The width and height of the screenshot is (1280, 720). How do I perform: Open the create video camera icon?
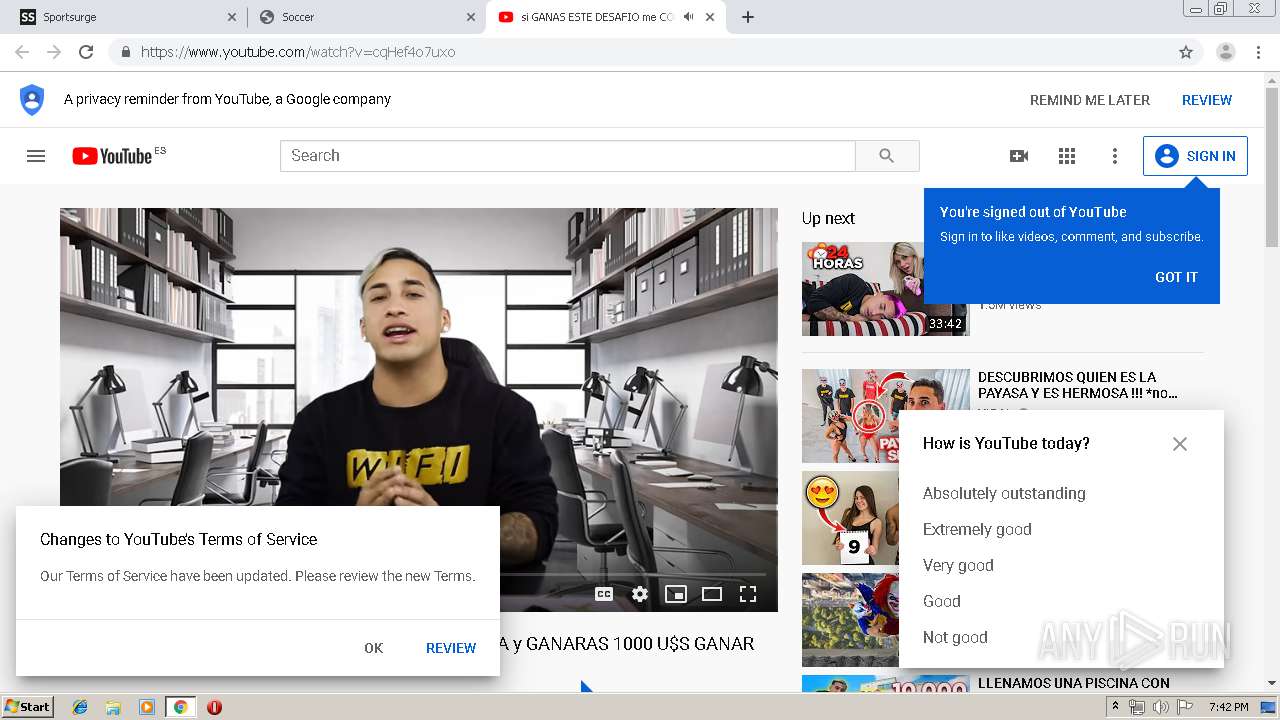pyautogui.click(x=1019, y=156)
